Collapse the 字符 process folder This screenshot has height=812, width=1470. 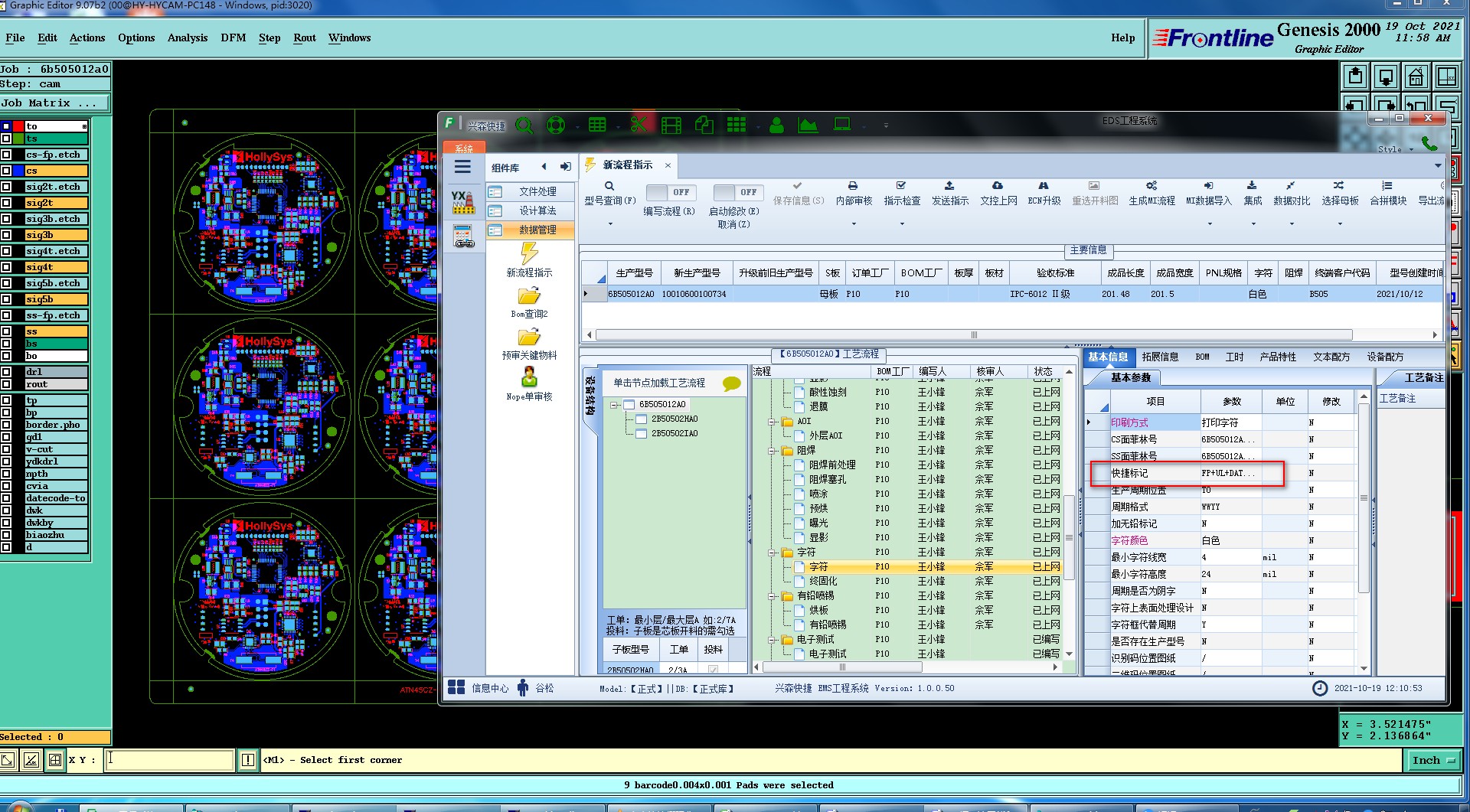tap(773, 553)
